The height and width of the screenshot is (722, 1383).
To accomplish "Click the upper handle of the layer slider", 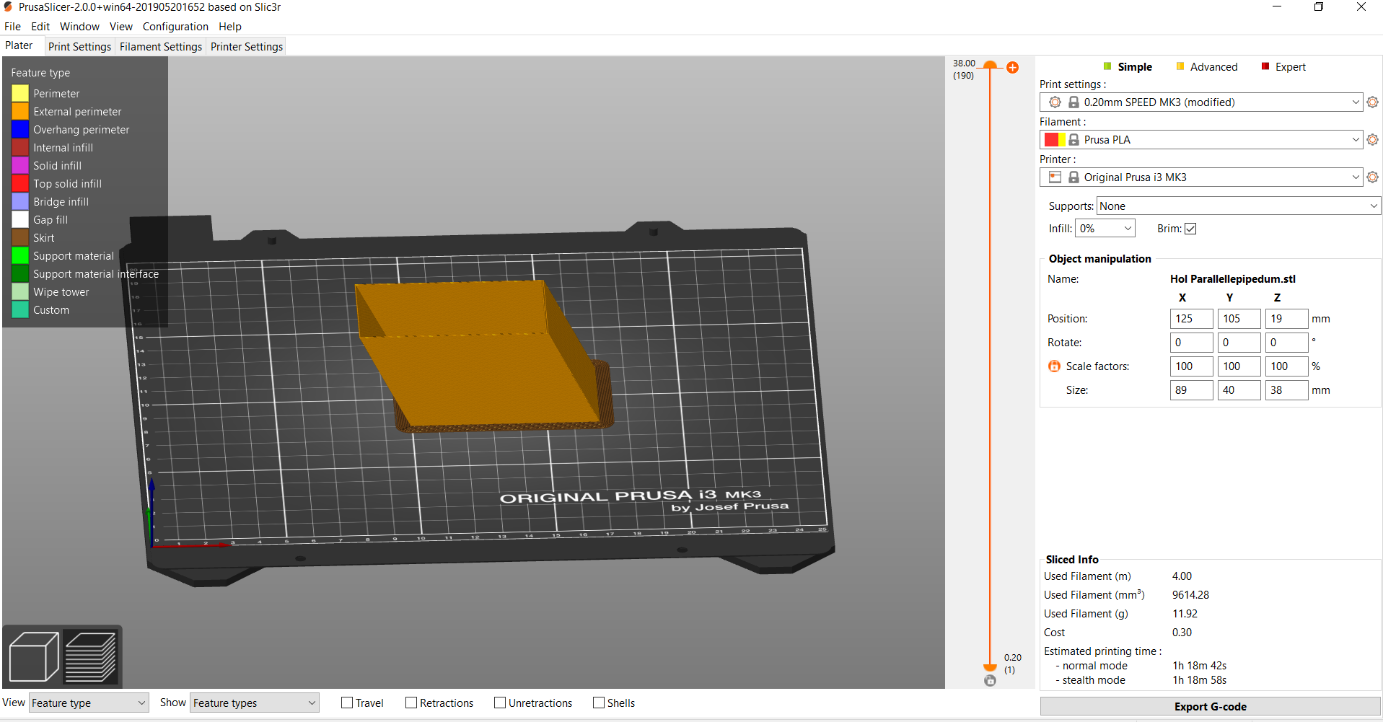I will 990,65.
